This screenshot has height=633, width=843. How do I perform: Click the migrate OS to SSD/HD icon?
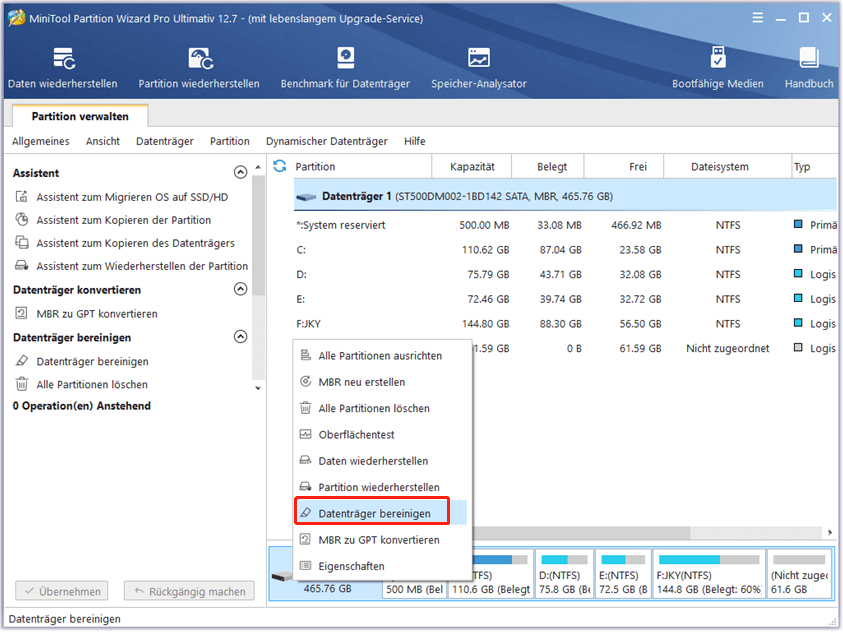pyautogui.click(x=22, y=197)
